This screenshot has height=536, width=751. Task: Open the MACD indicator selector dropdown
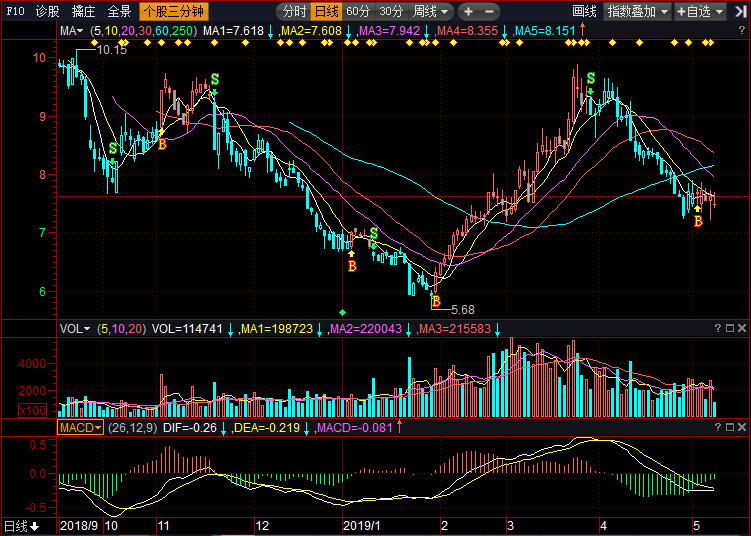(80, 428)
